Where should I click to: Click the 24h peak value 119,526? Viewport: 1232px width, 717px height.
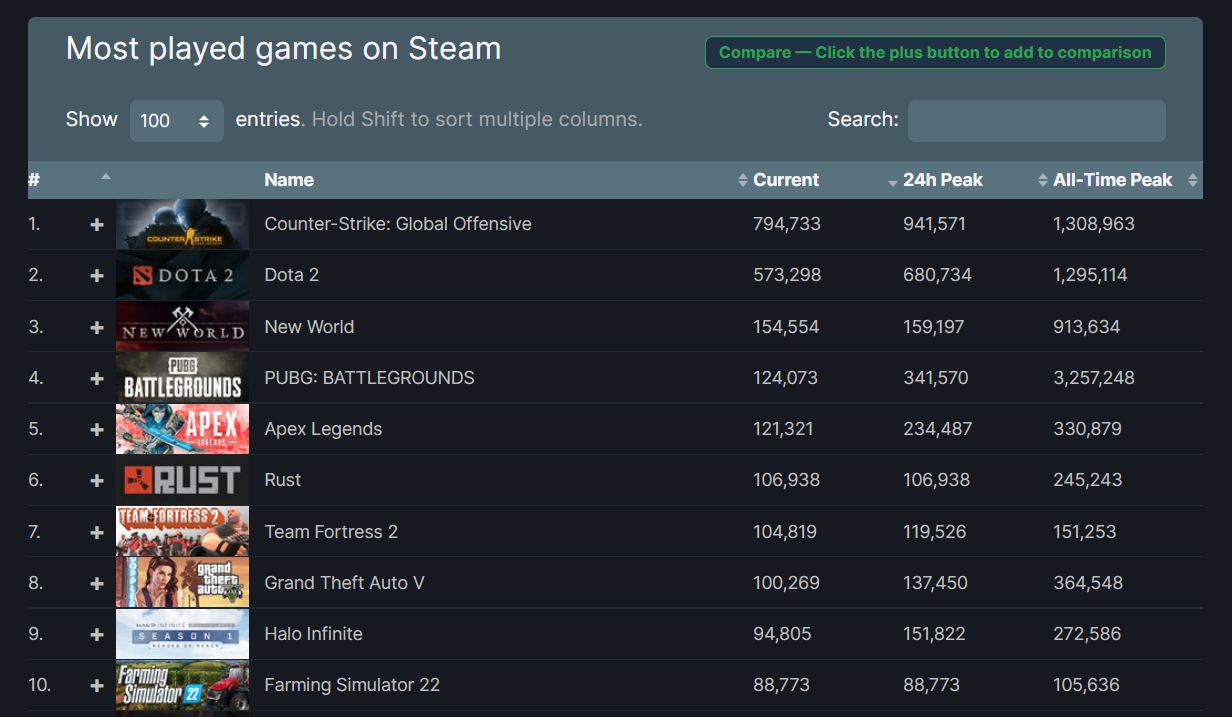[x=935, y=532]
